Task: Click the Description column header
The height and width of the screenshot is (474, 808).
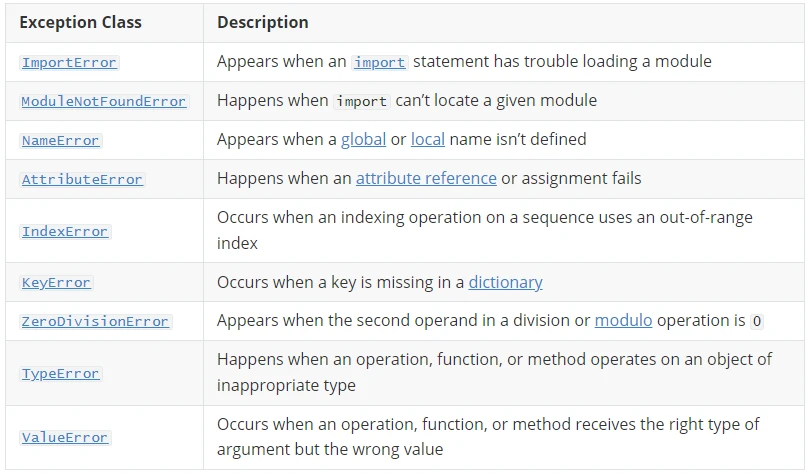Action: [x=262, y=21]
